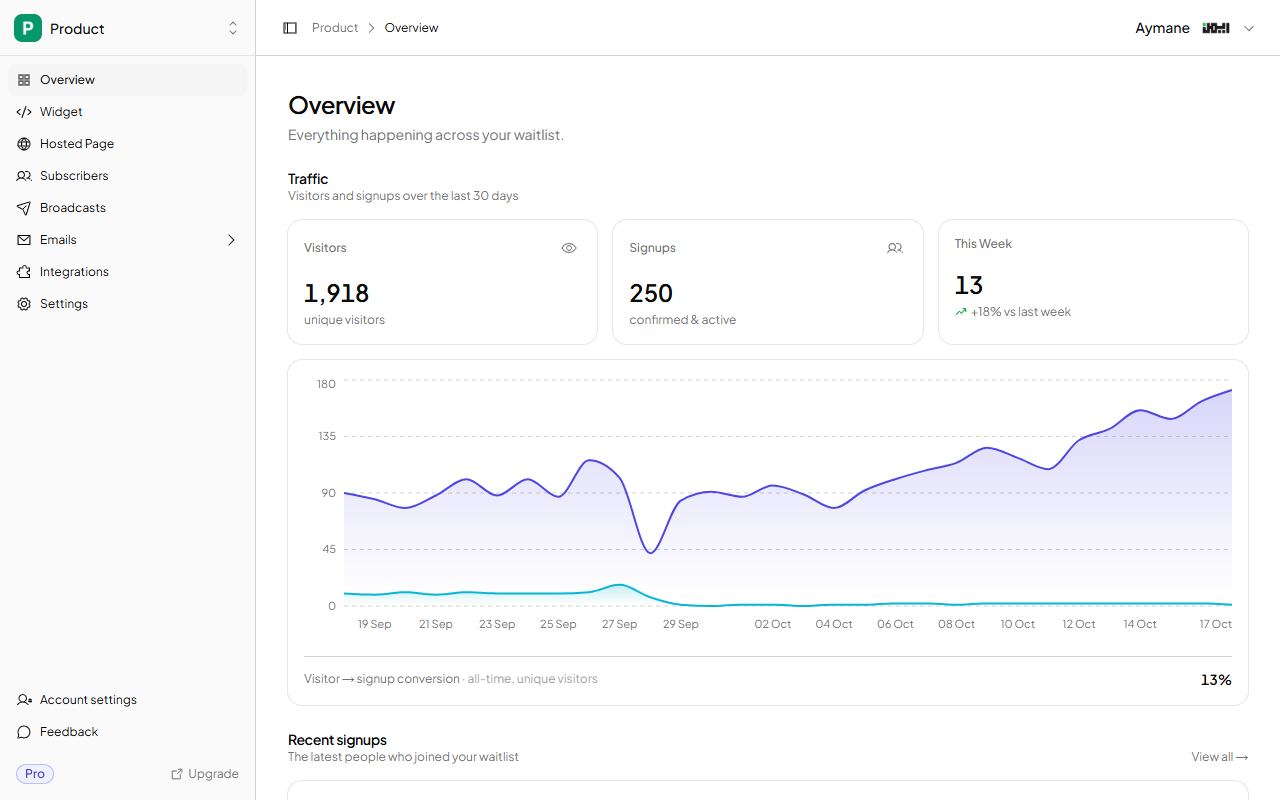Click the Settings gear icon
Image resolution: width=1280 pixels, height=800 pixels.
24,304
